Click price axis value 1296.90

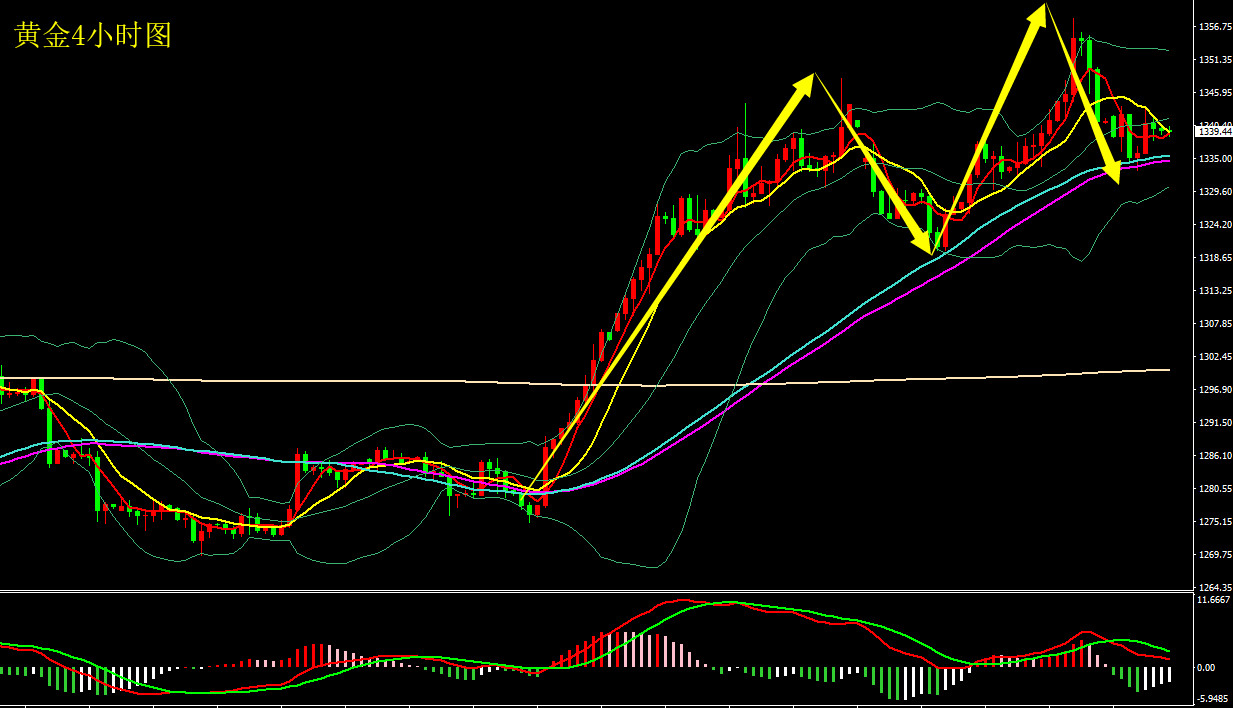point(1215,390)
